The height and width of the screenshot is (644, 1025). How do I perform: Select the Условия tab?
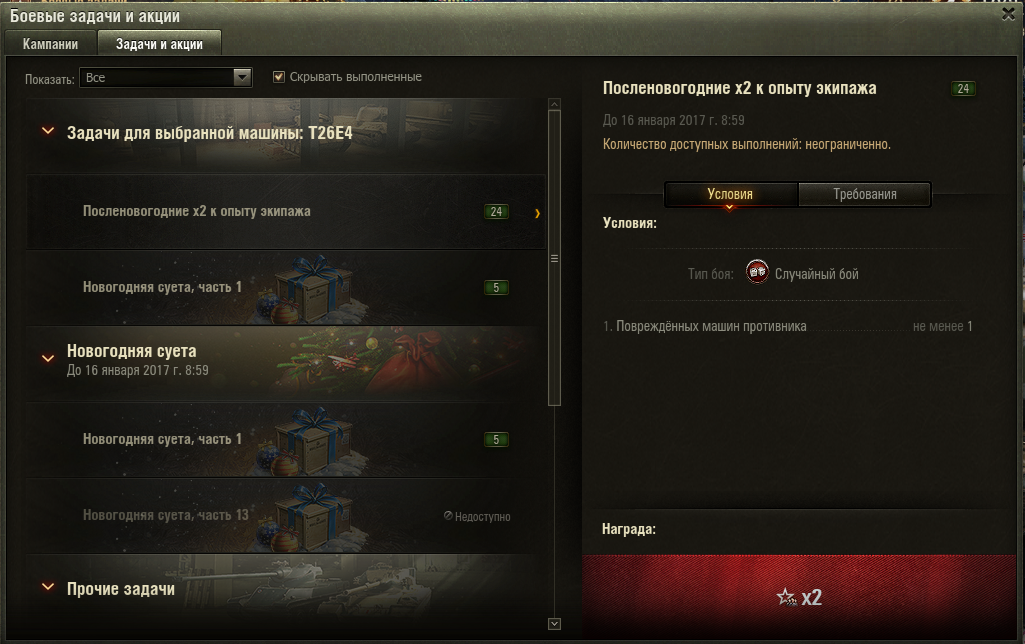pos(730,194)
